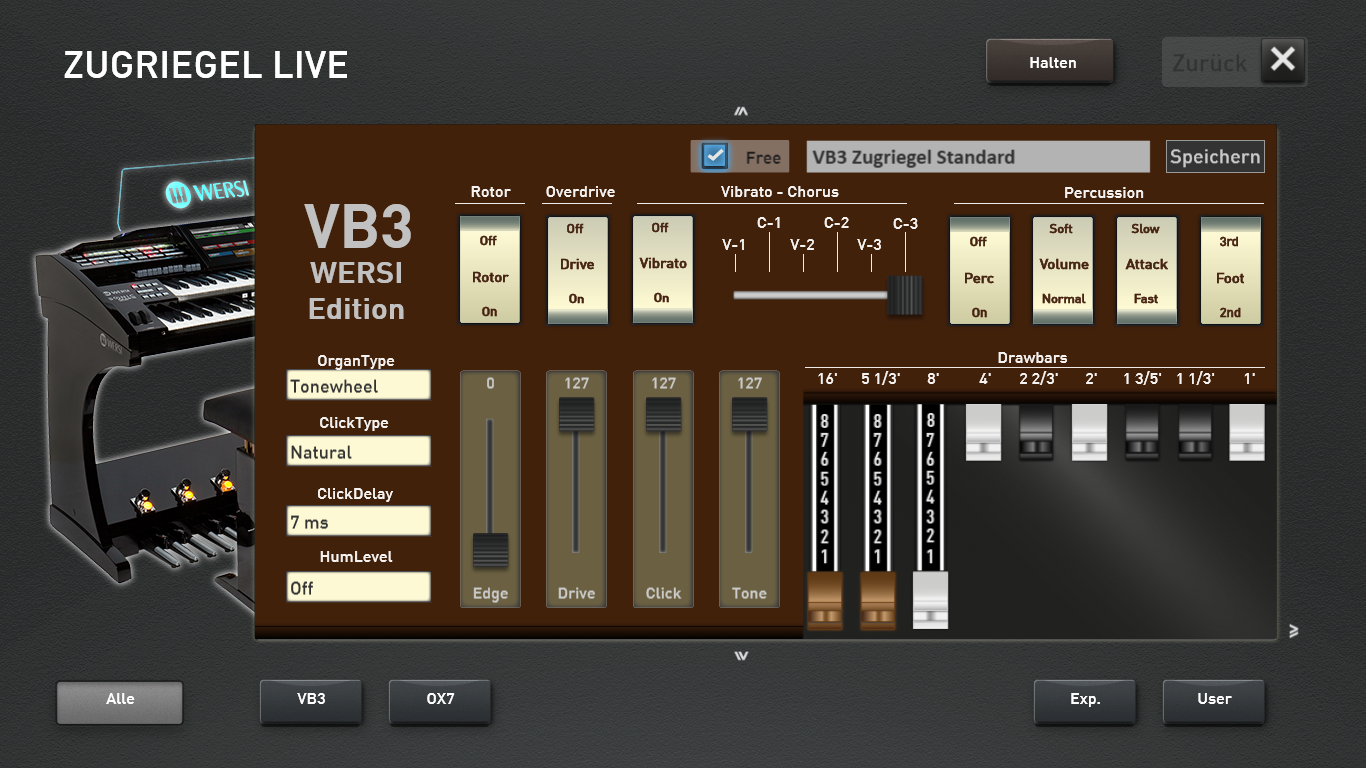Select the VB3 filter tab

pyautogui.click(x=311, y=701)
